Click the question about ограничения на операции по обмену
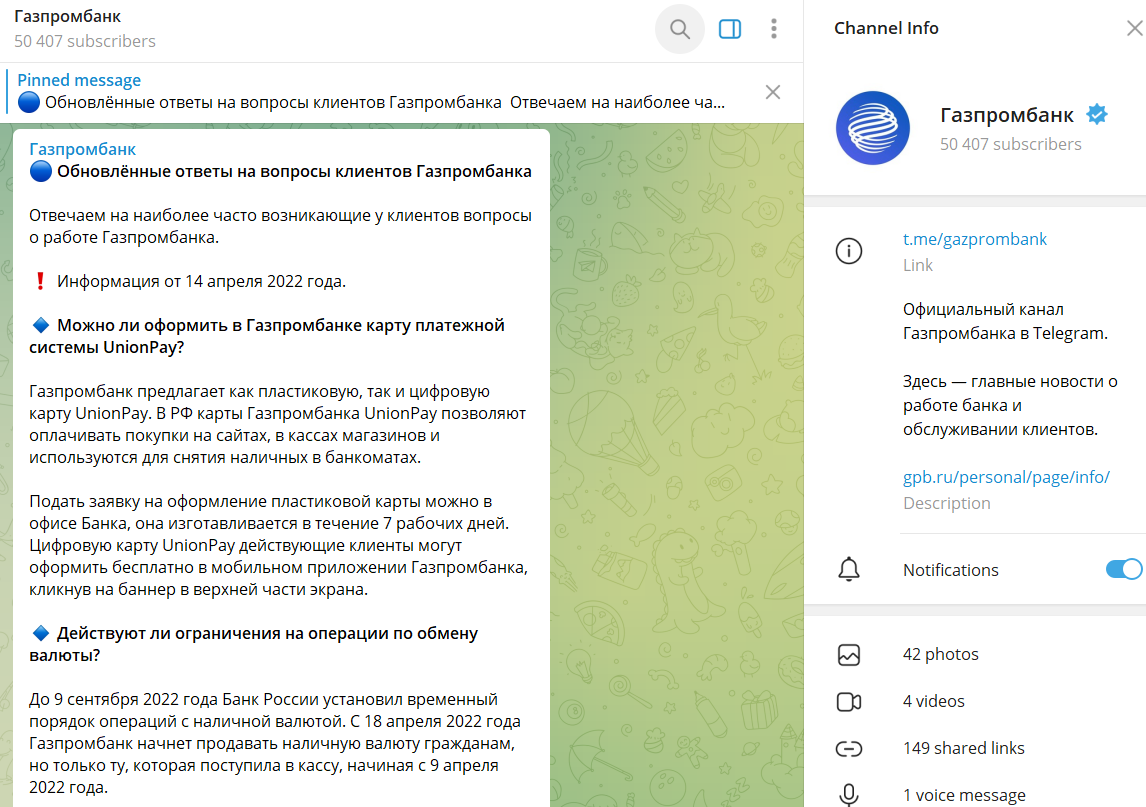Image resolution: width=1146 pixels, height=807 pixels. (x=254, y=644)
